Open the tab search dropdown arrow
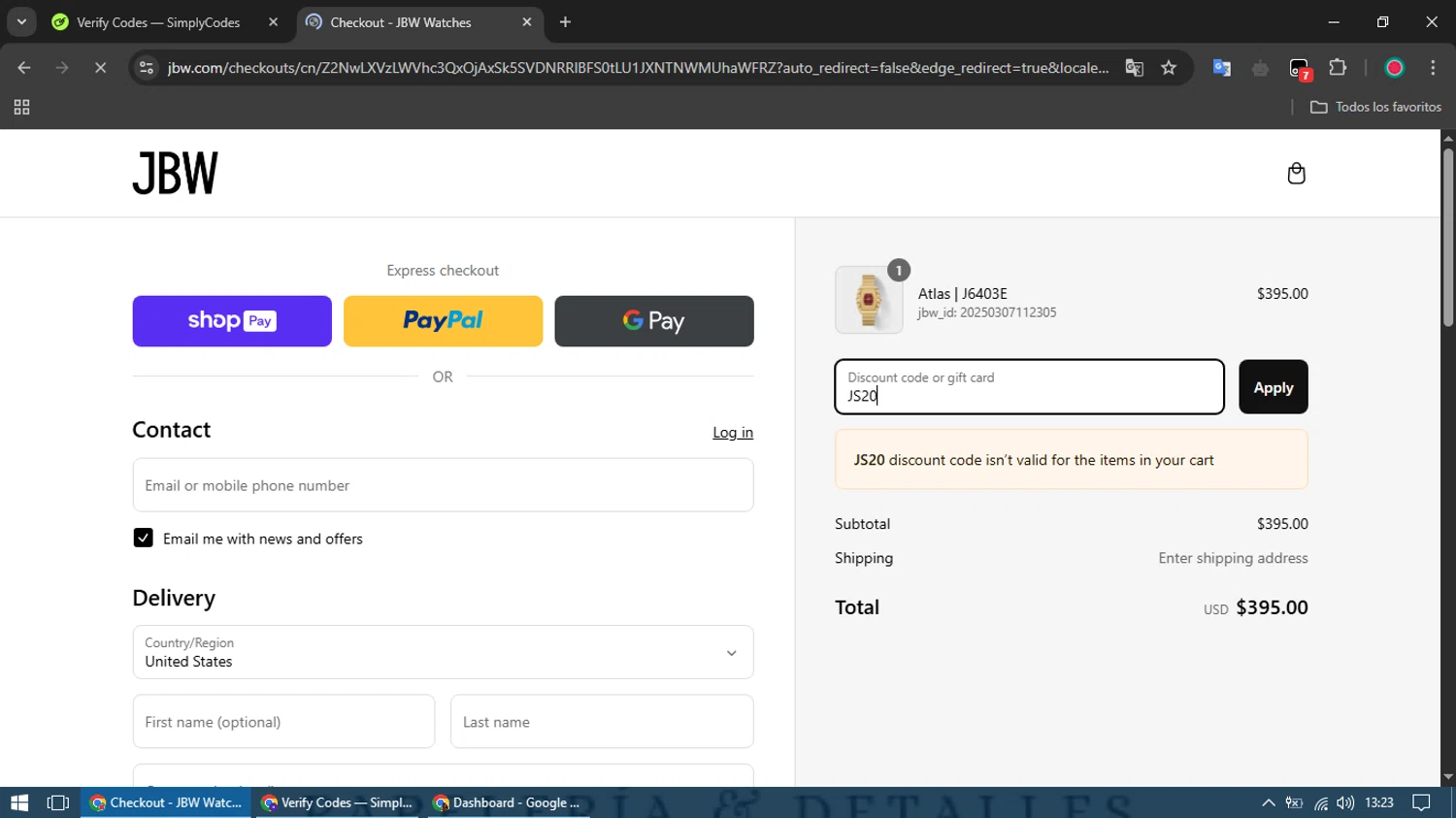The width and height of the screenshot is (1456, 818). [x=21, y=21]
